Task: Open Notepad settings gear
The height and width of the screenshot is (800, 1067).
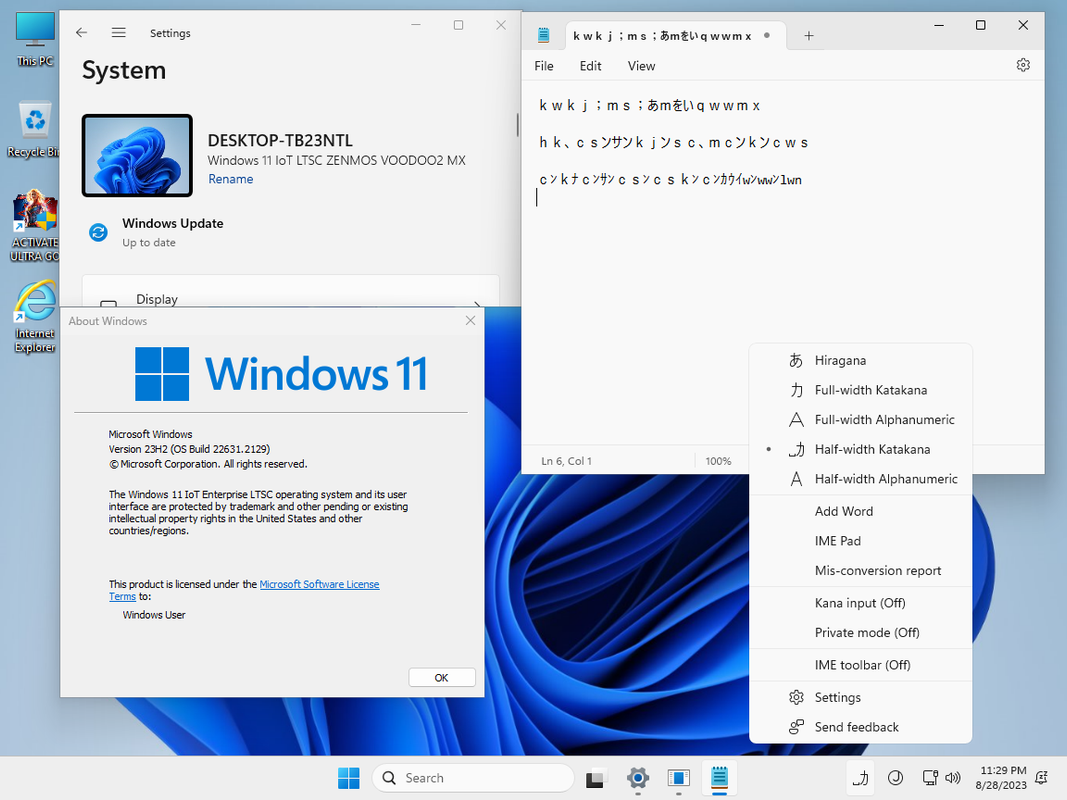Action: pyautogui.click(x=1023, y=65)
